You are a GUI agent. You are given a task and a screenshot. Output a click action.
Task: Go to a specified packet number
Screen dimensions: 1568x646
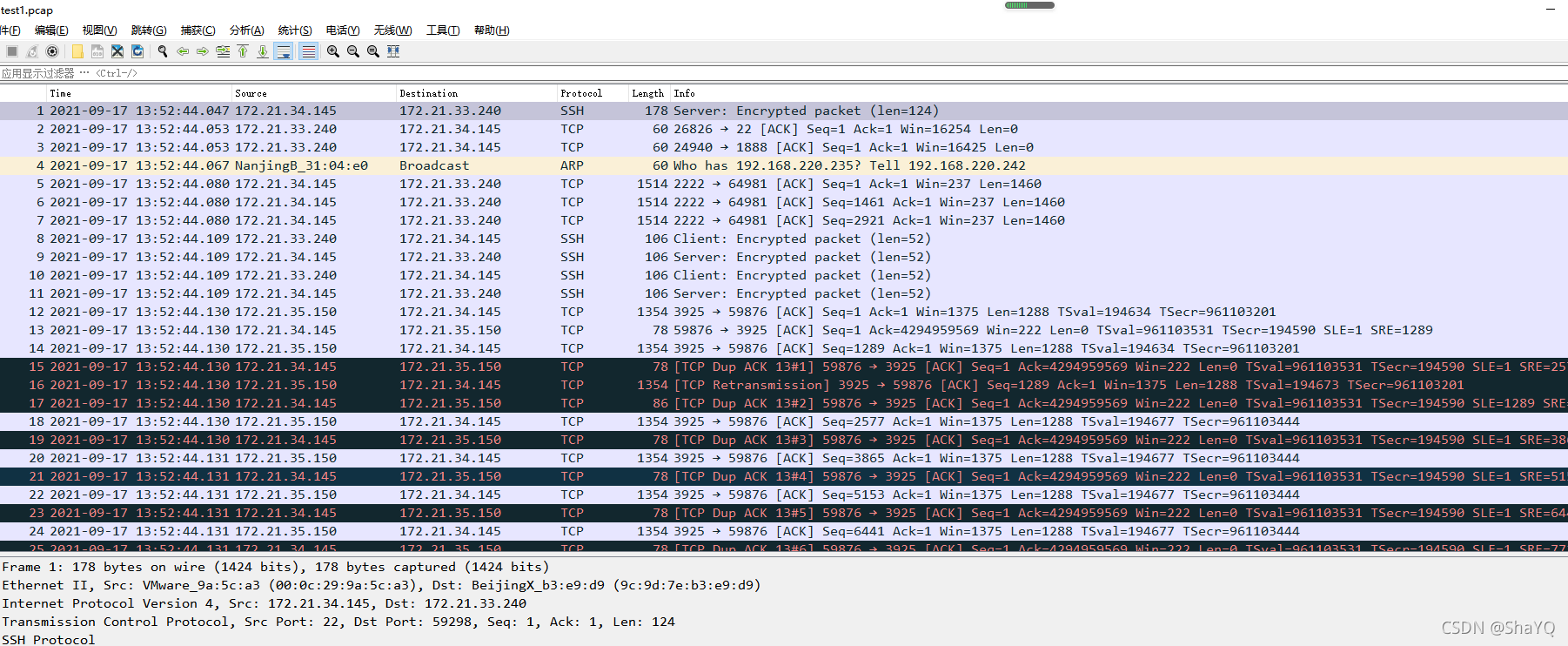click(x=223, y=51)
